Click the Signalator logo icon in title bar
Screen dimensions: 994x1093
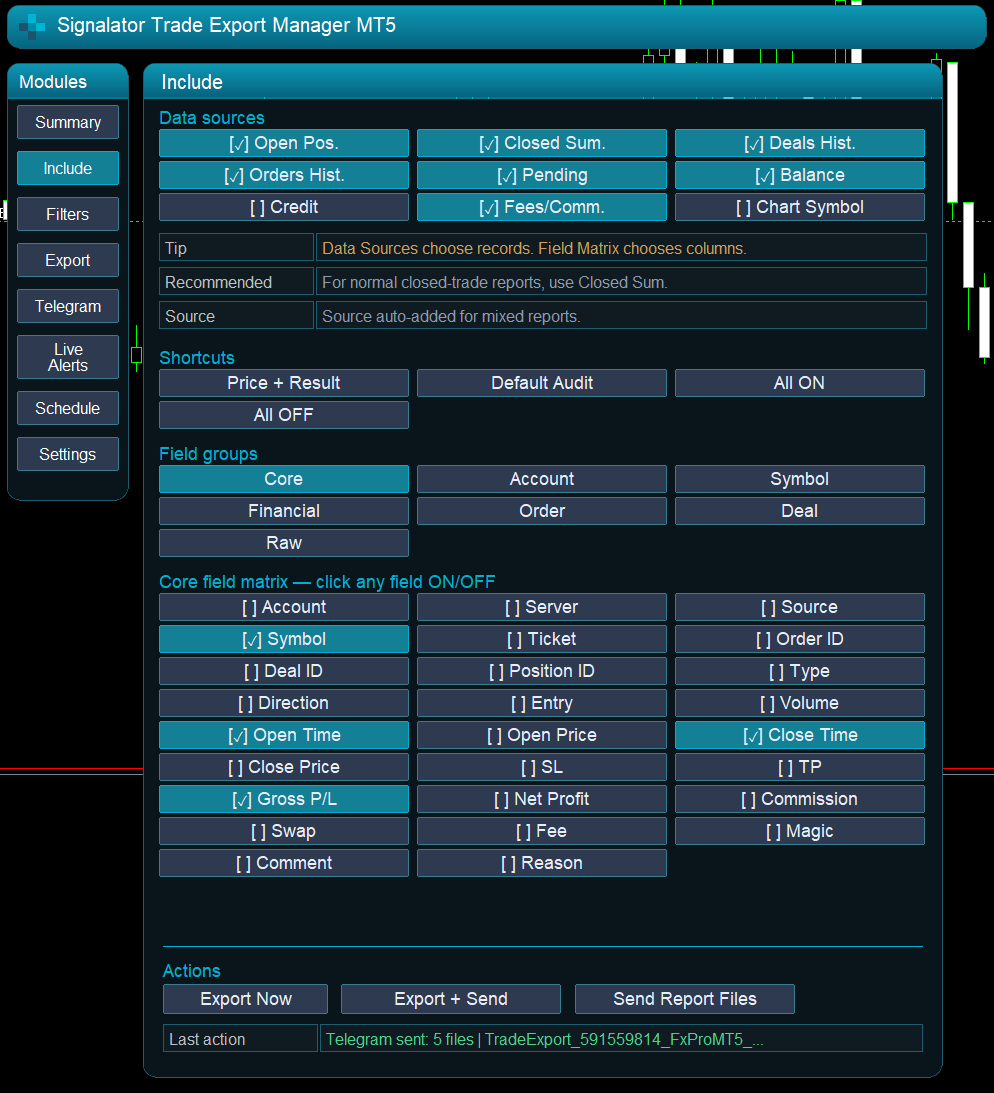coord(31,26)
